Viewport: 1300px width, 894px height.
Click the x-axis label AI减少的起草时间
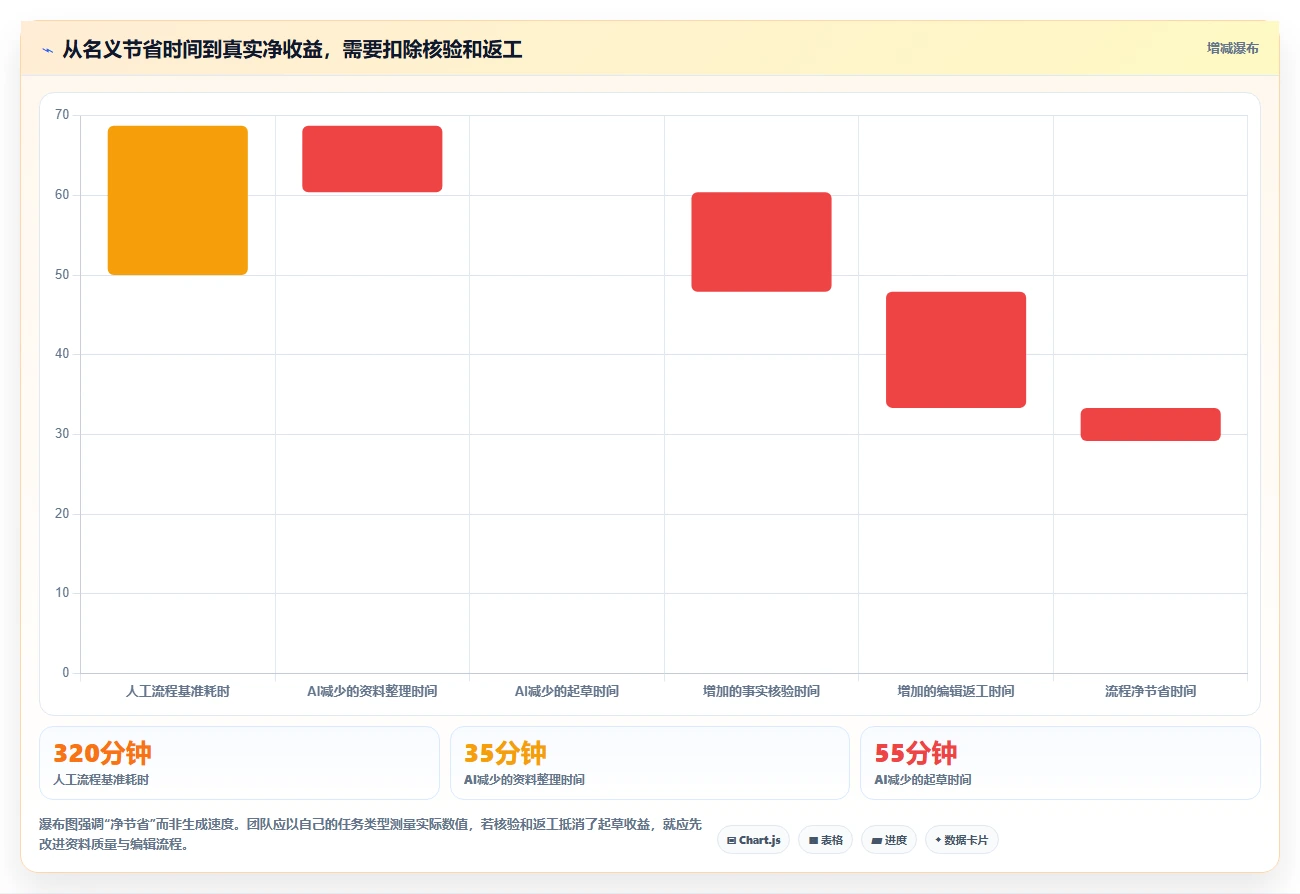point(567,691)
